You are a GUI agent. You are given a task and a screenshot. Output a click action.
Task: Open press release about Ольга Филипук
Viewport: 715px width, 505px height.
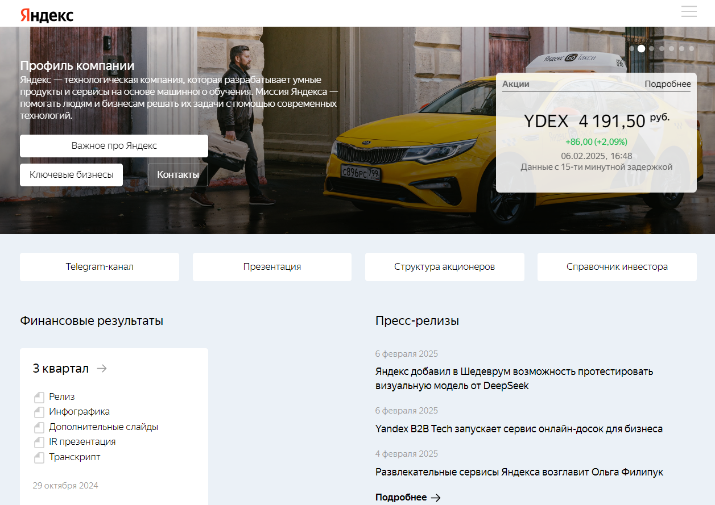(519, 472)
